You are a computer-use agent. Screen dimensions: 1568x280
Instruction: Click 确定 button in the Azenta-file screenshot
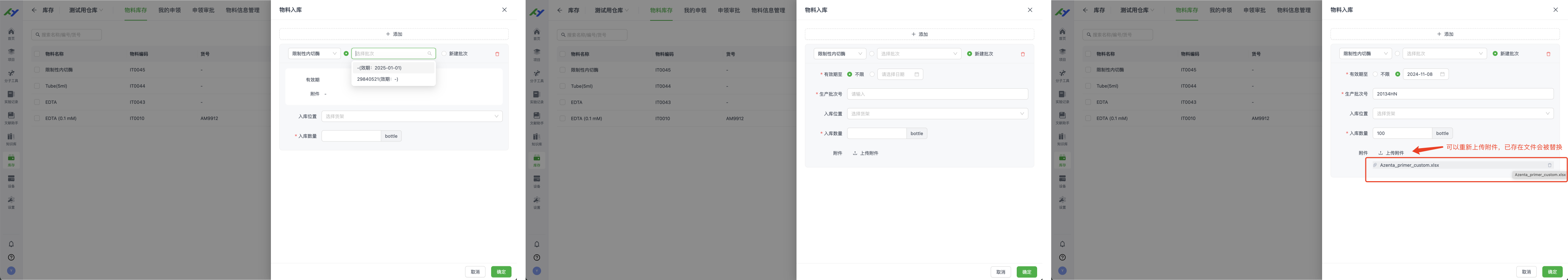coord(1552,272)
